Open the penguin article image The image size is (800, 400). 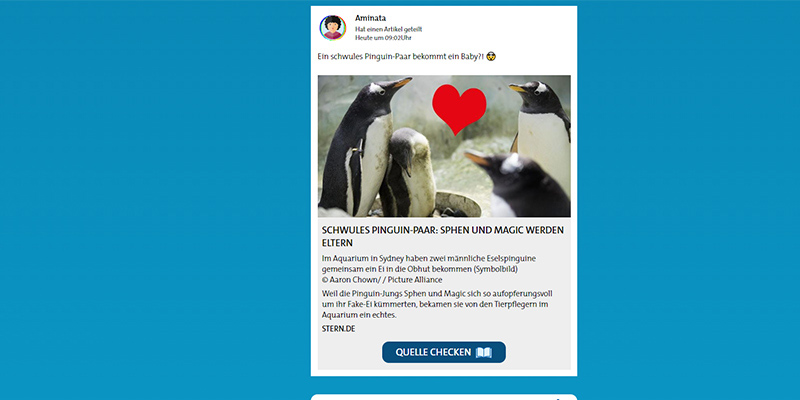point(444,146)
